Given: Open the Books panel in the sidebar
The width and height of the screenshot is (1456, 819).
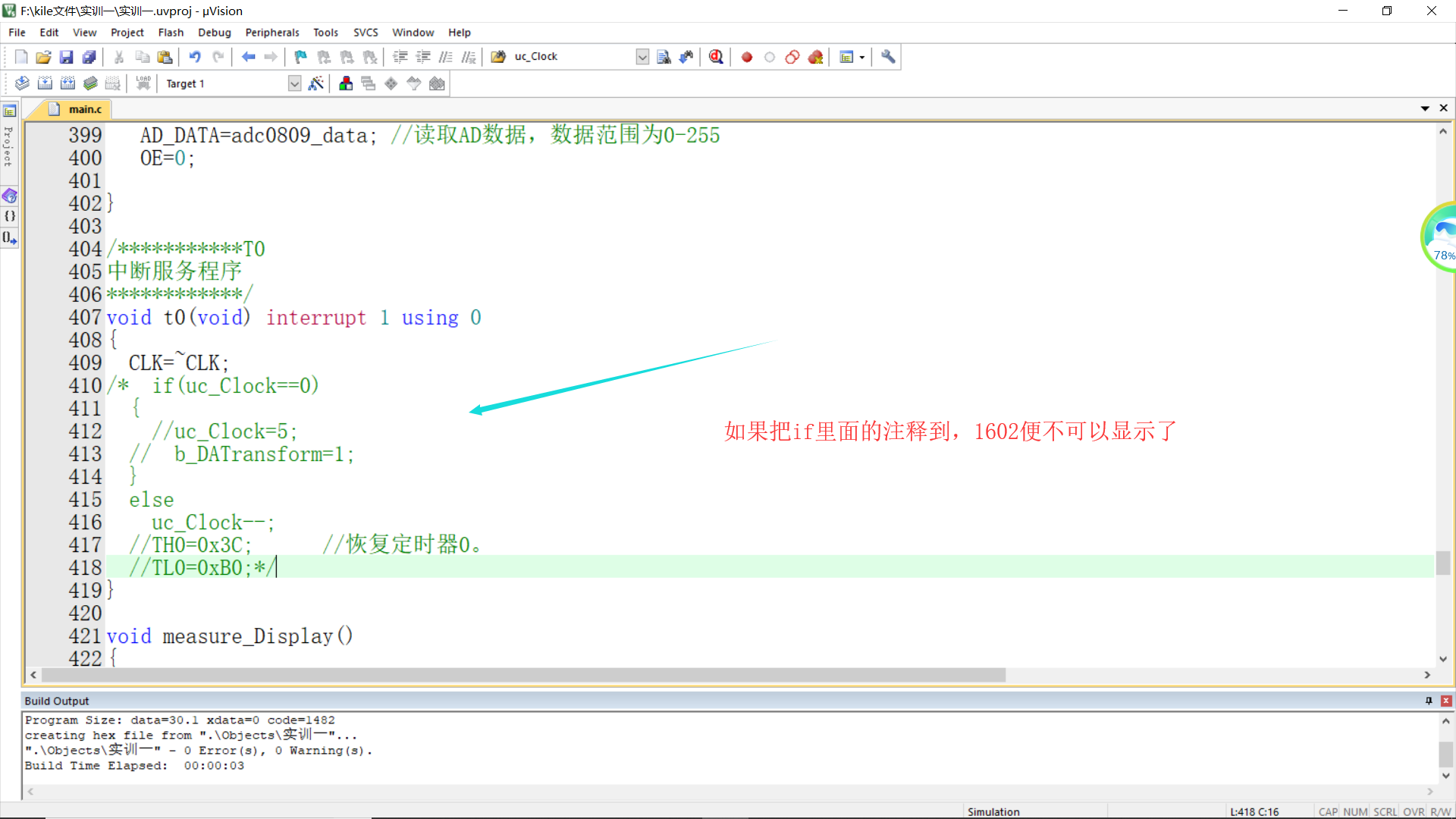Looking at the screenshot, I should pyautogui.click(x=10, y=196).
